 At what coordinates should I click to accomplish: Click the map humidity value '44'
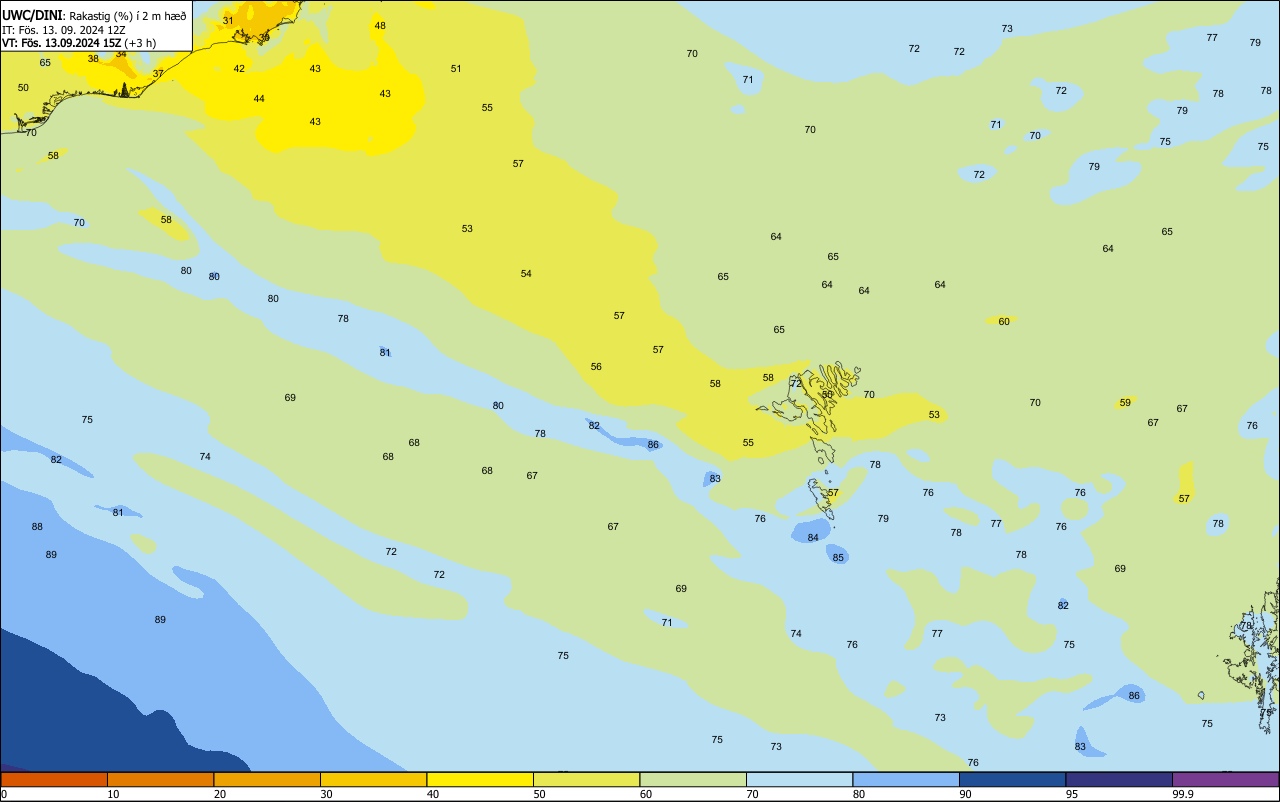point(259,98)
